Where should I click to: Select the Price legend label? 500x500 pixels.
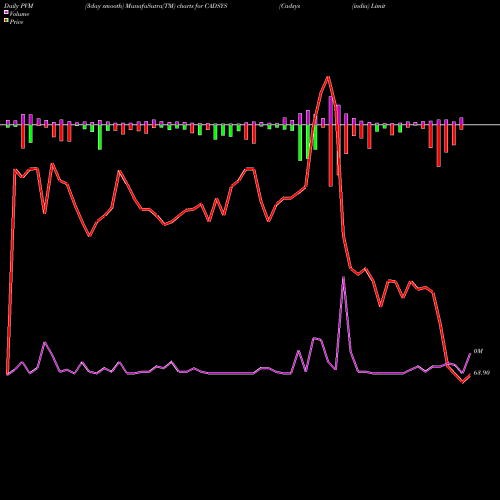[x=16, y=22]
